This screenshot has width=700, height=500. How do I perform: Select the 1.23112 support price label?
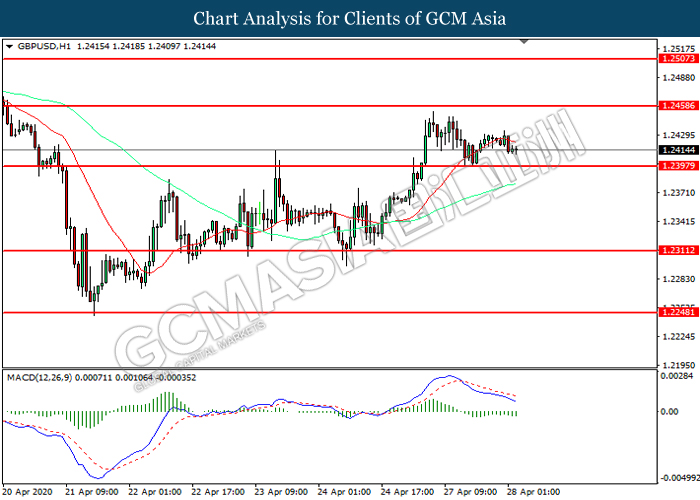(678, 250)
